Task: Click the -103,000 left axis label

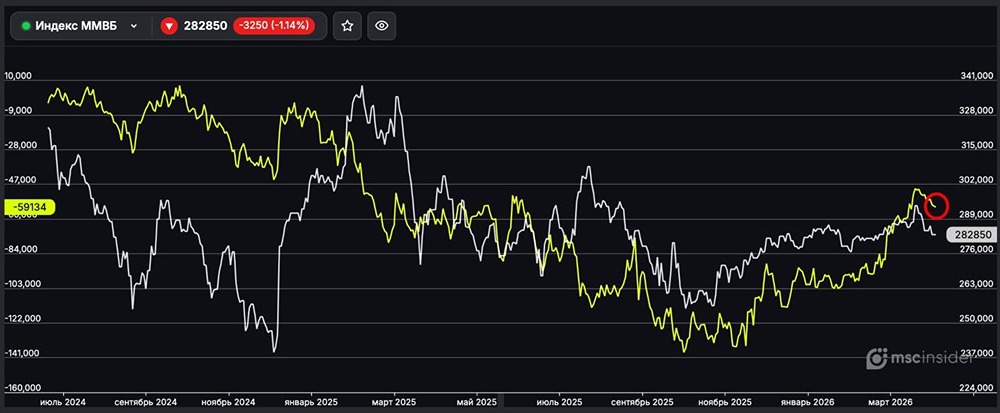Action: pyautogui.click(x=22, y=284)
